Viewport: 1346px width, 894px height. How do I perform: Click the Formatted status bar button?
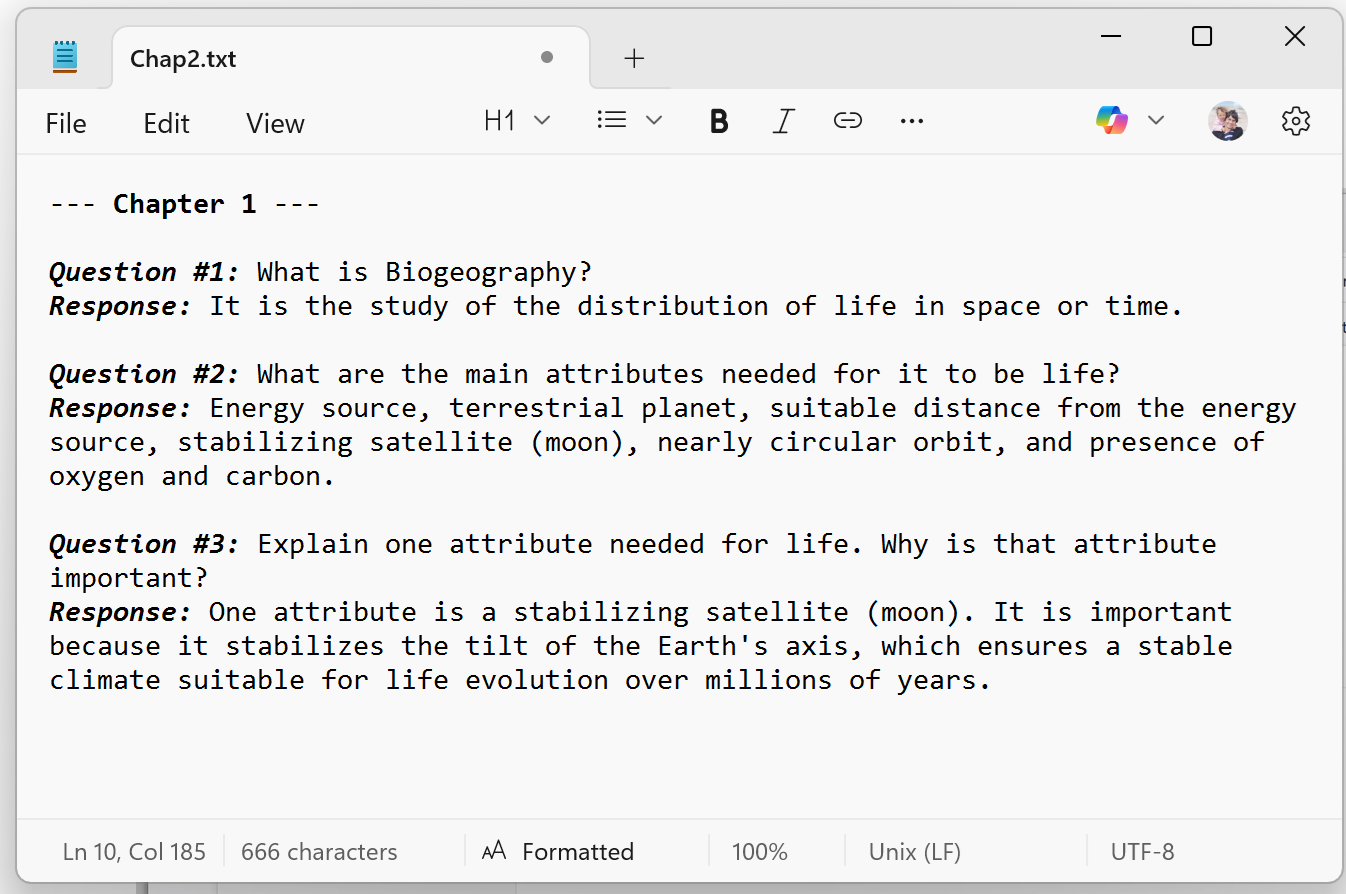tap(559, 852)
